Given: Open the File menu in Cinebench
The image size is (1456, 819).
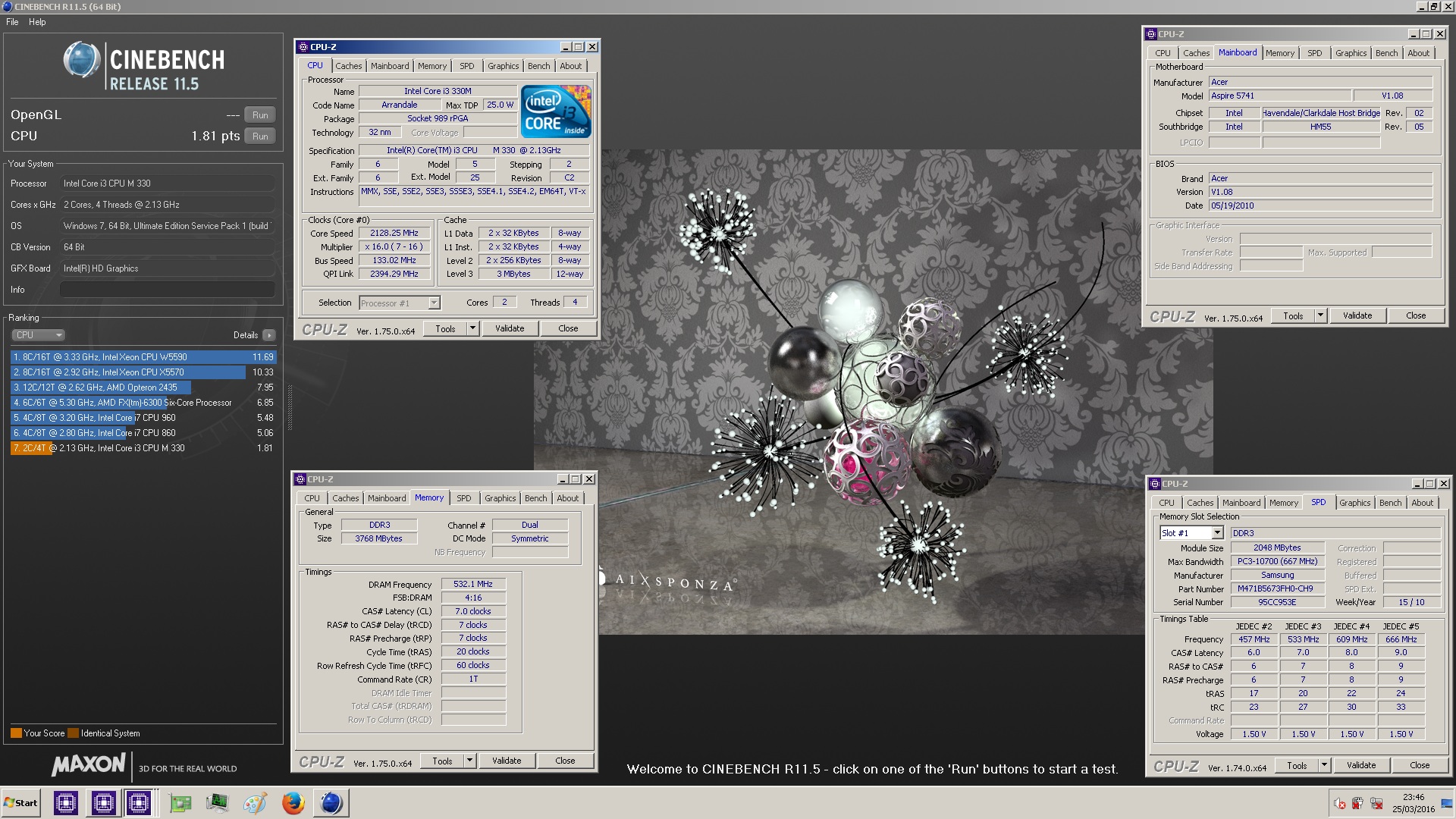Looking at the screenshot, I should click(12, 22).
